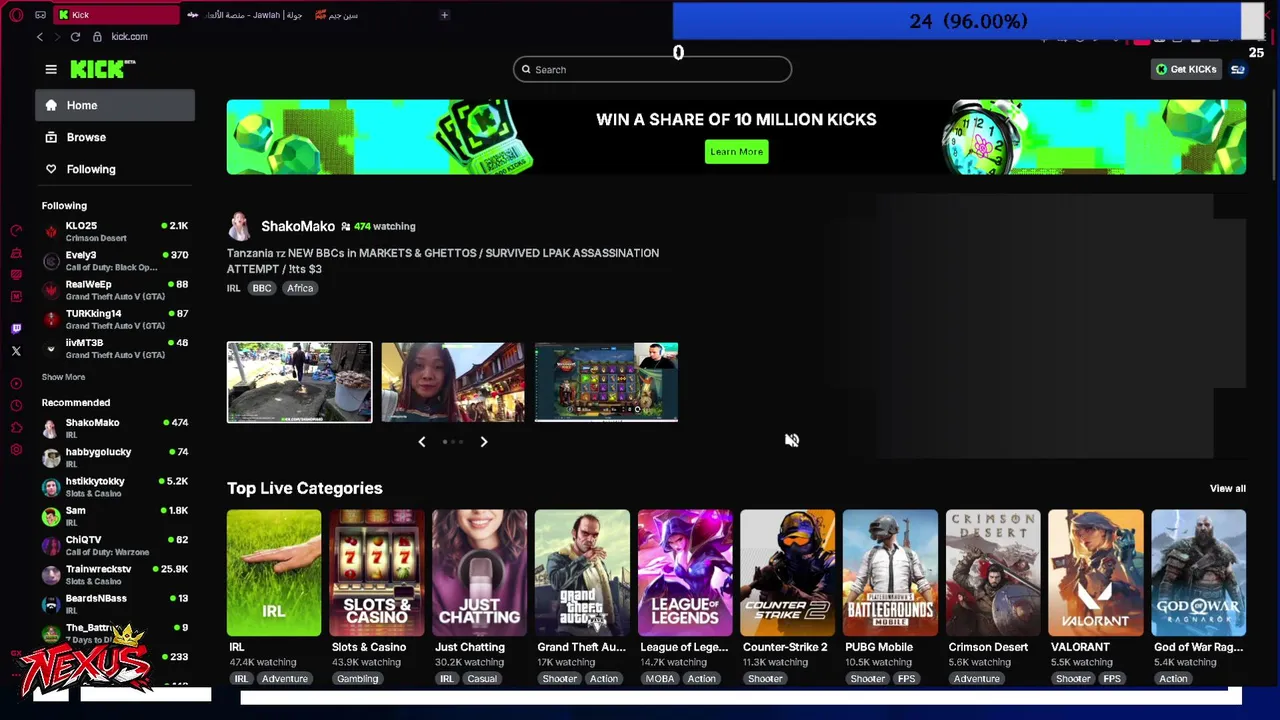Toggle the Kick hamburger sidebar menu

click(51, 69)
